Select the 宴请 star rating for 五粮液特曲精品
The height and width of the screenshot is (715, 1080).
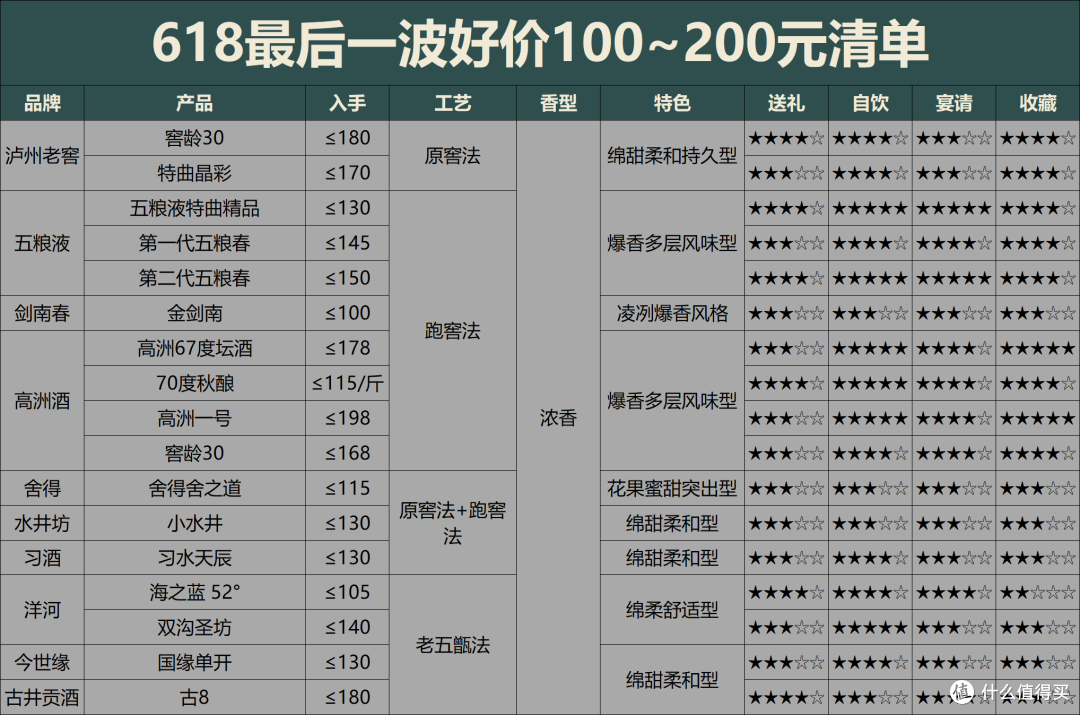954,208
